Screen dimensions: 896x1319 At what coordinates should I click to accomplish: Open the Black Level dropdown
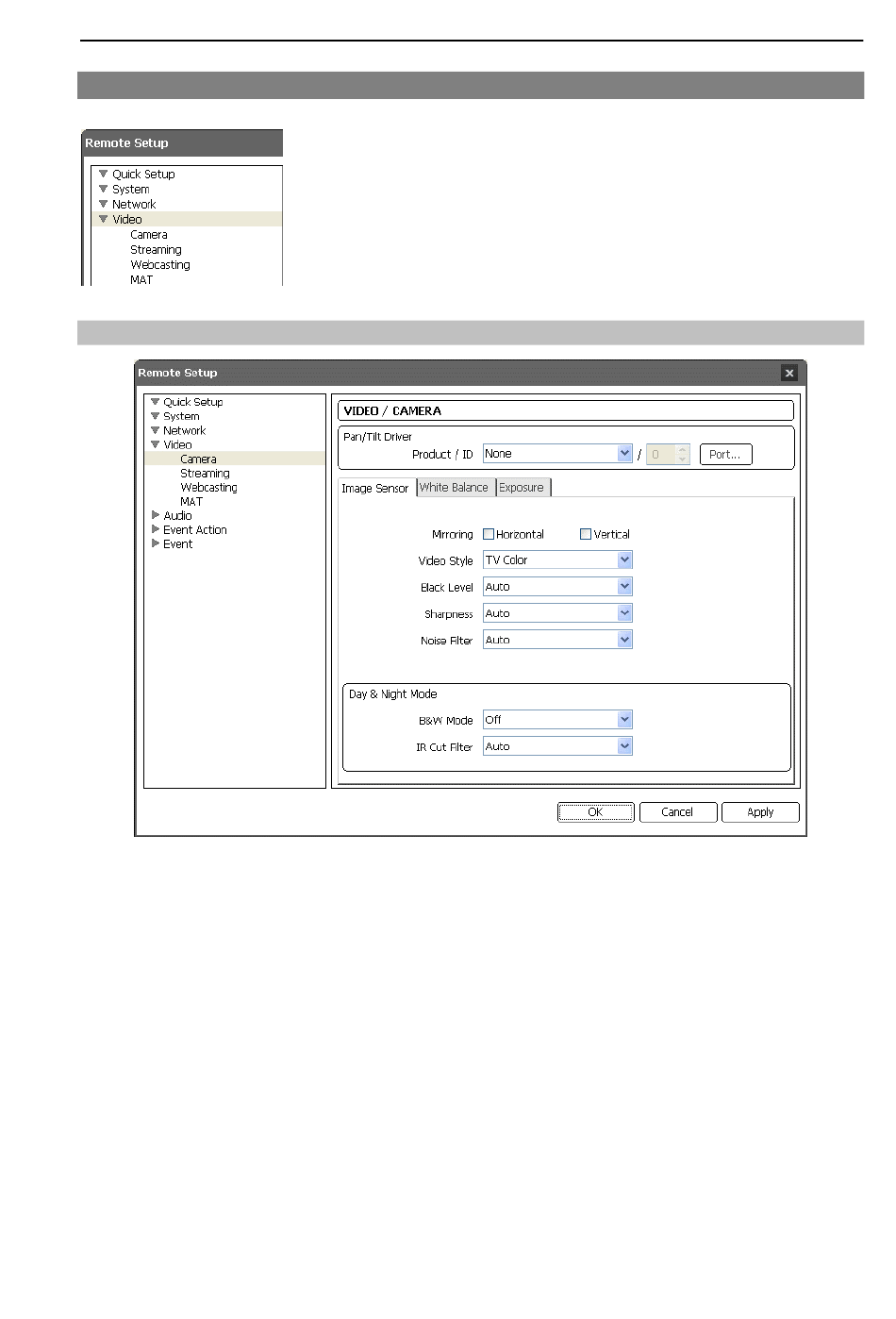[x=557, y=587]
